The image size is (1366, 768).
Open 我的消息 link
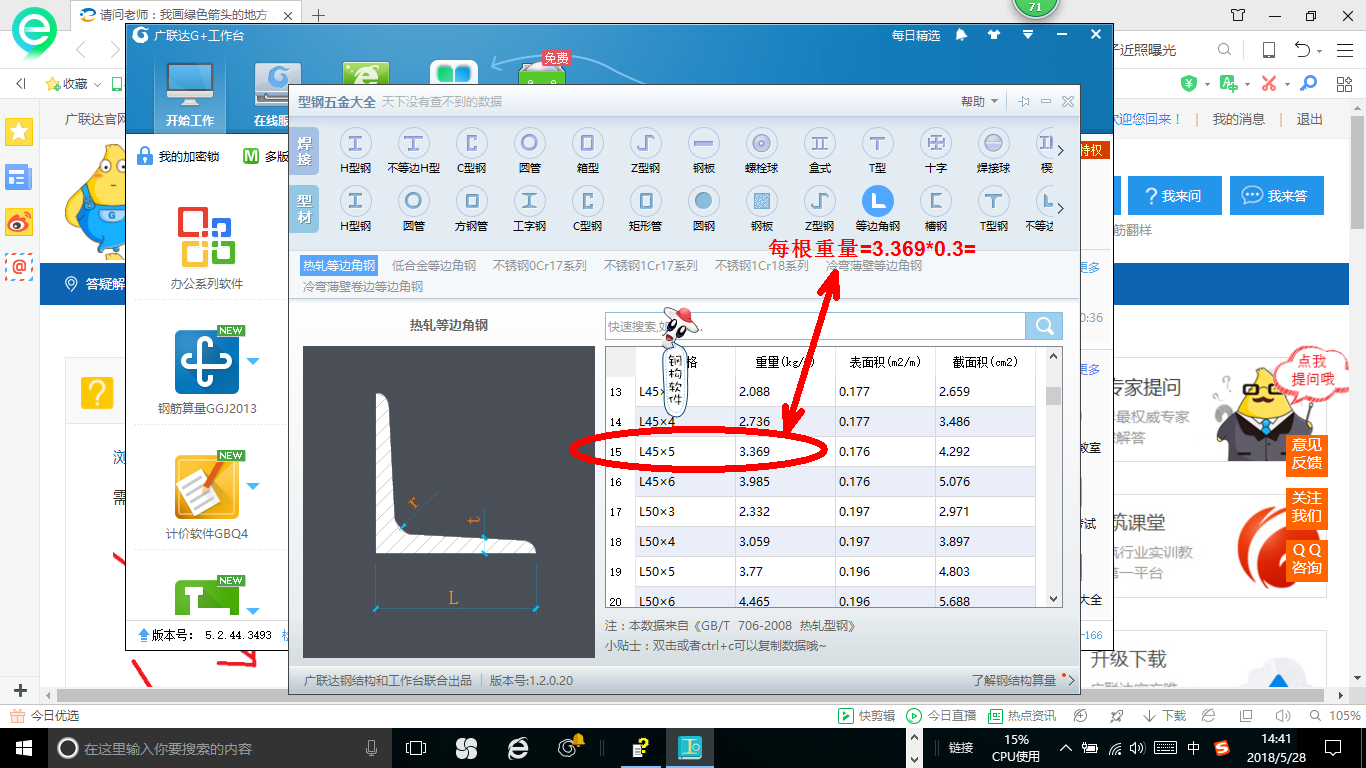coord(1239,119)
